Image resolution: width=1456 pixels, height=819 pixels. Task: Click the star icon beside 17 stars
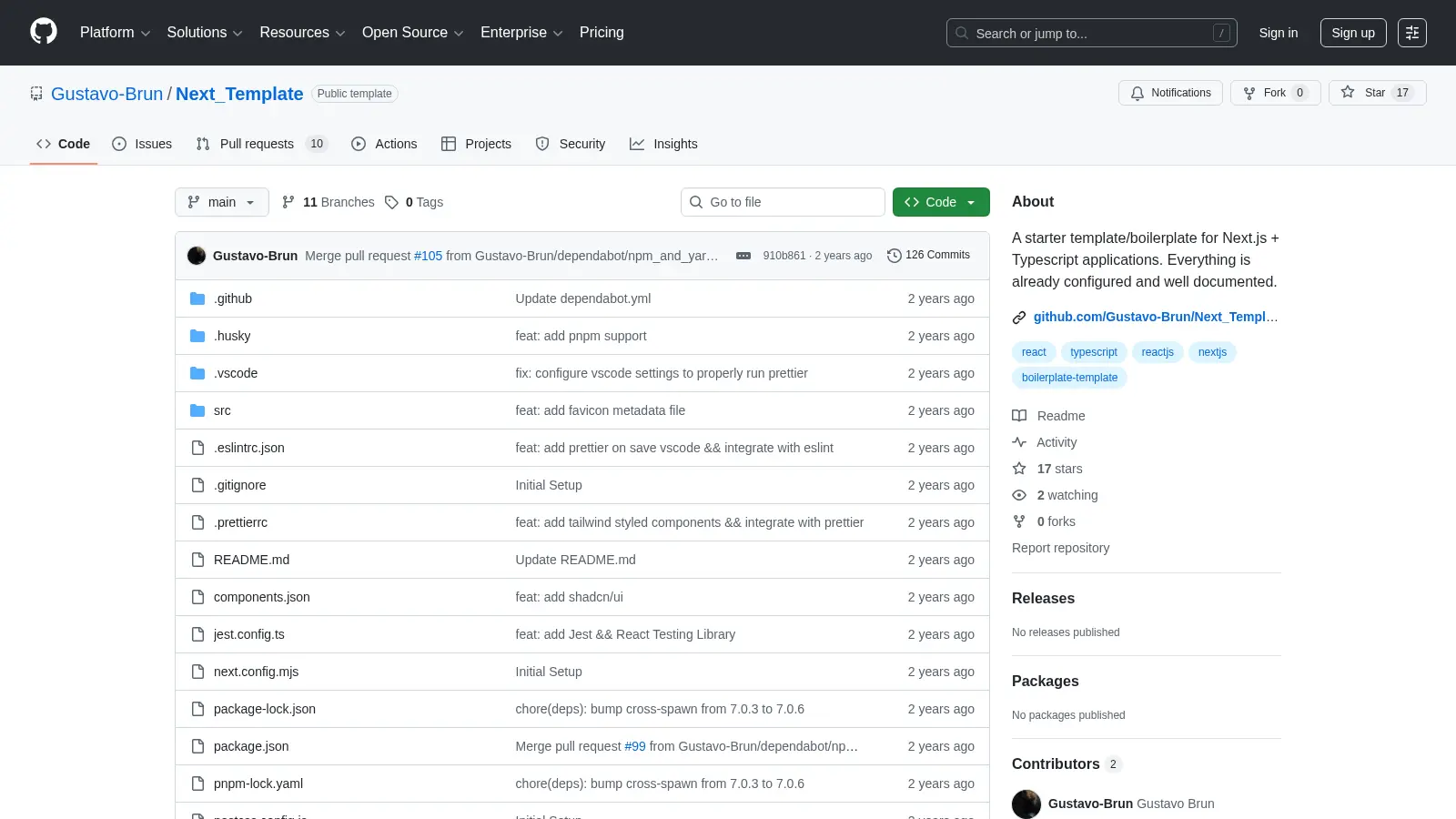1019,469
